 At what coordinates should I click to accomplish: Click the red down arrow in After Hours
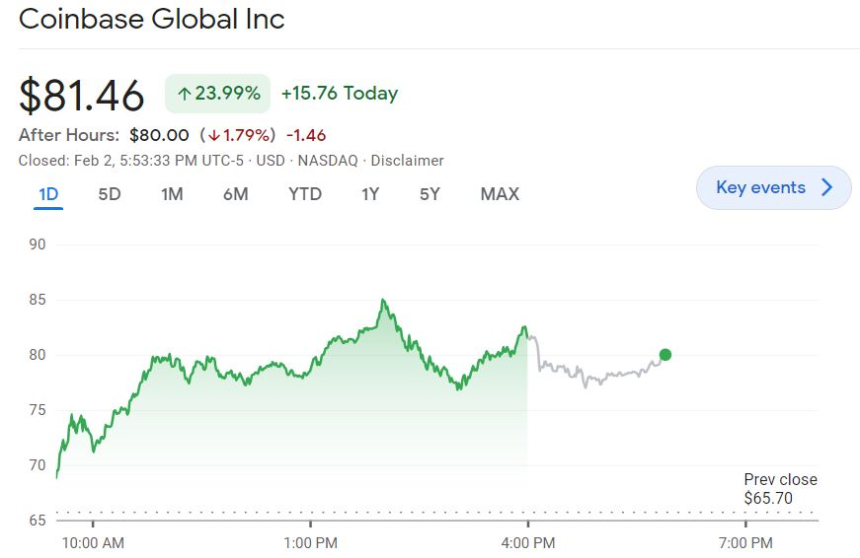tap(215, 135)
